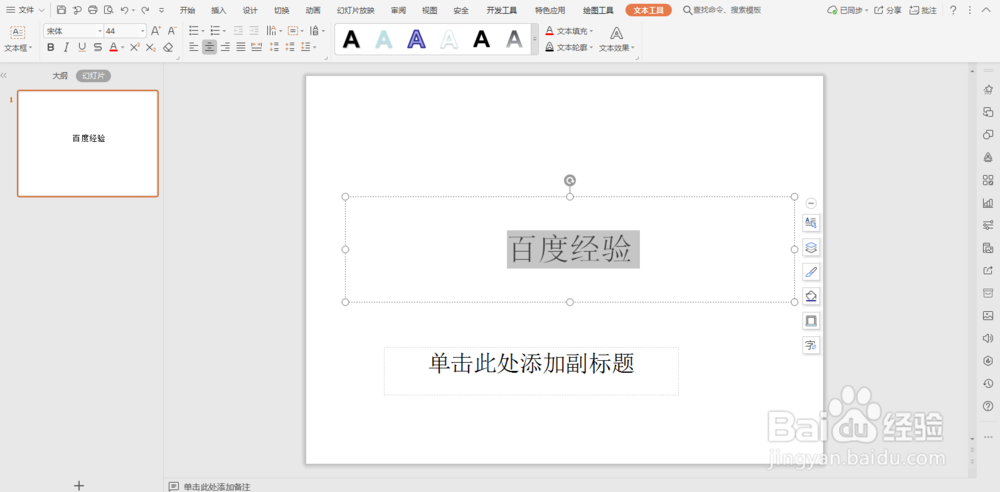Align text to the right
Viewport: 1000px width, 492px height.
point(225,47)
